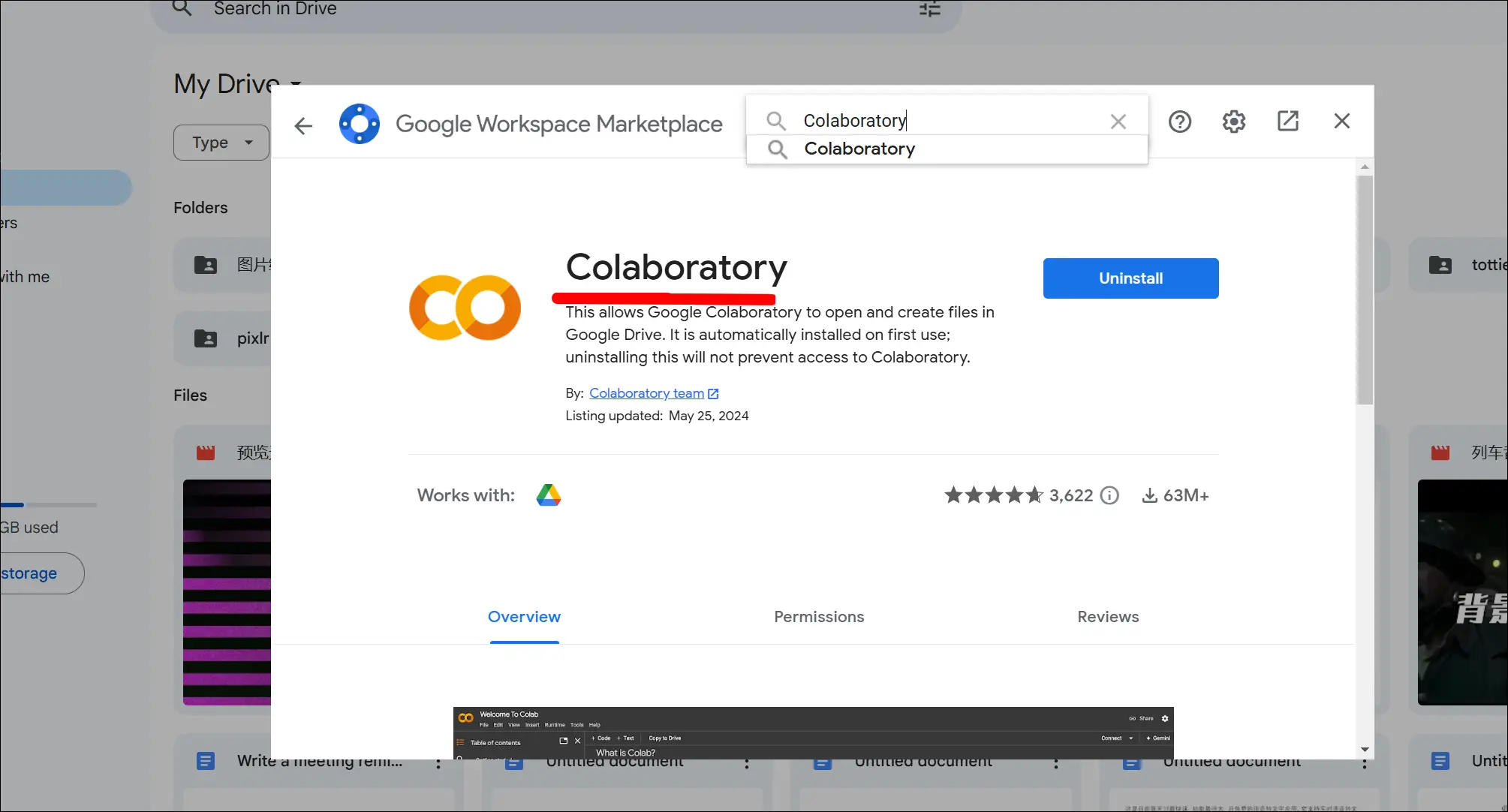Switch to the Permissions tab

[x=819, y=617]
